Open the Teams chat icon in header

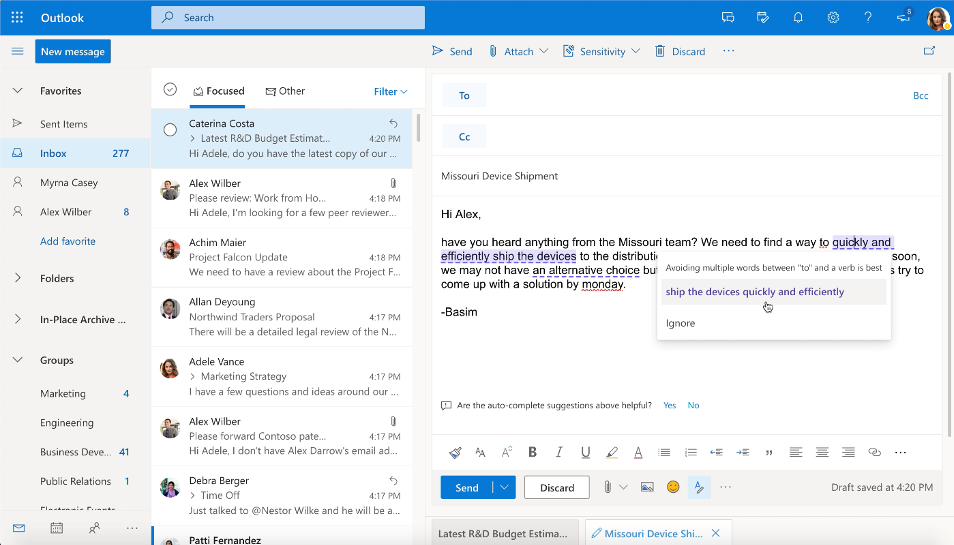[x=728, y=18]
